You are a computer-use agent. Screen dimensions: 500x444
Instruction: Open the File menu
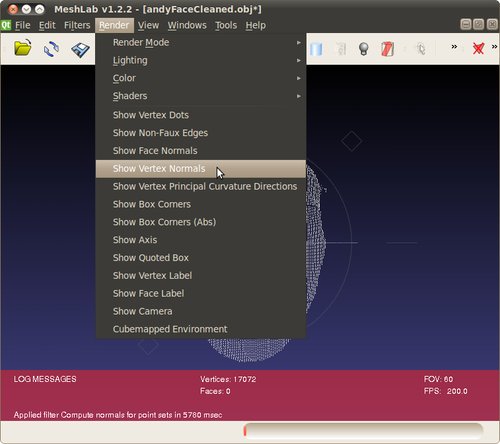[x=23, y=25]
